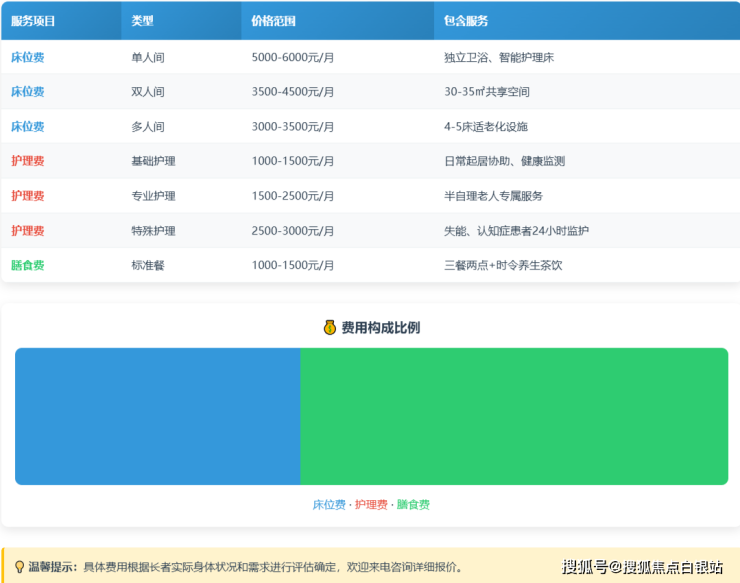Click the 包含服务 column header
Screen dimensions: 740x583
point(466,21)
